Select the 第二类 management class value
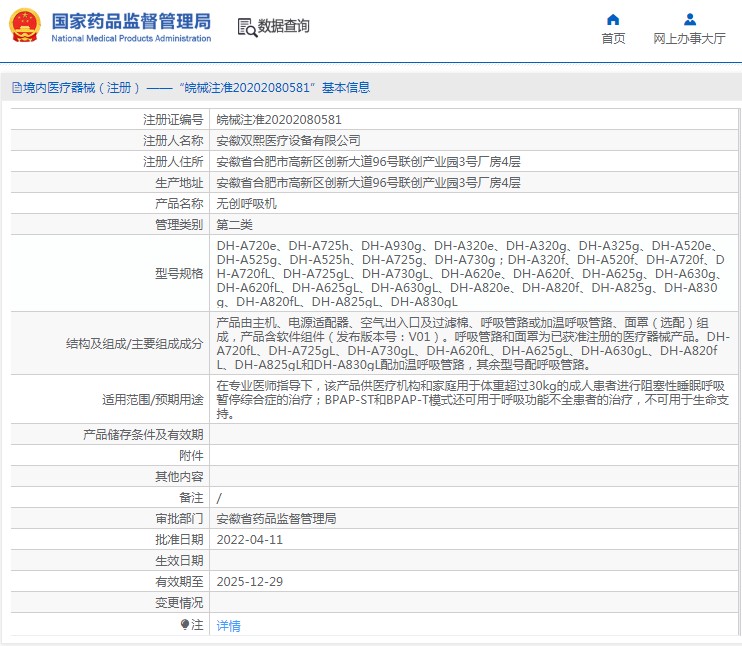 click(234, 225)
